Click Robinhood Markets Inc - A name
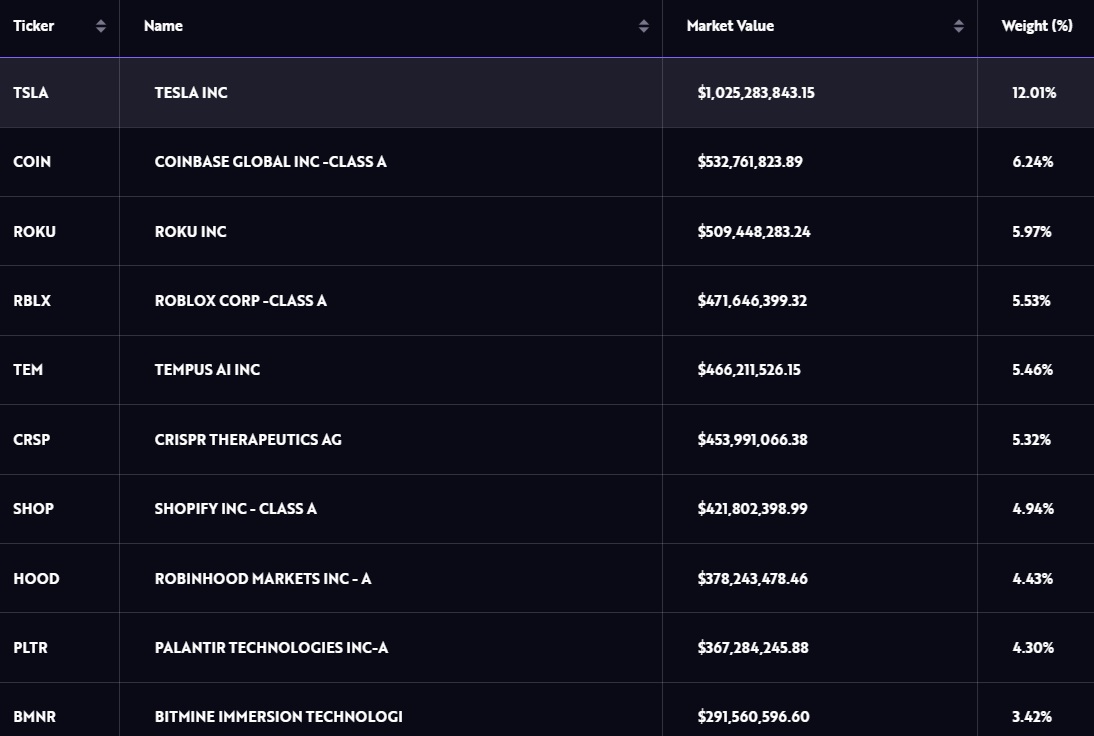Screen dimensions: 1094x736 pos(263,578)
